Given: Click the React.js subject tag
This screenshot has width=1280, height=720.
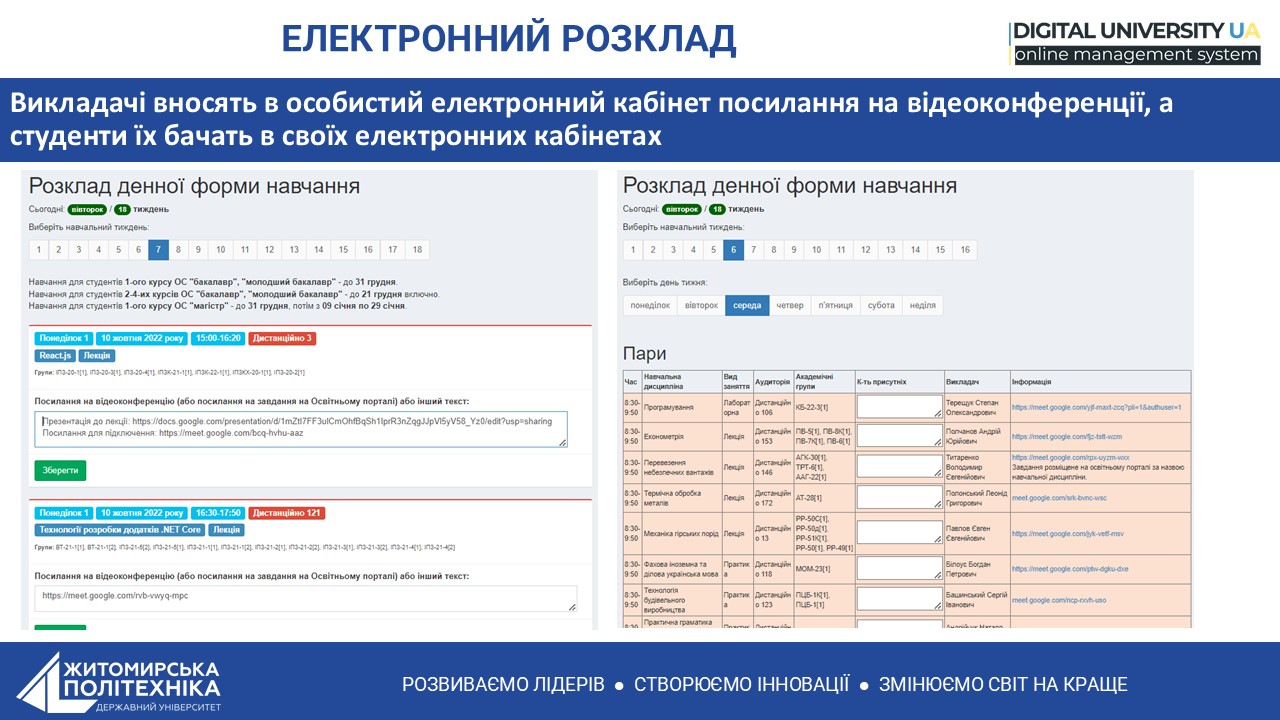Looking at the screenshot, I should [55, 355].
